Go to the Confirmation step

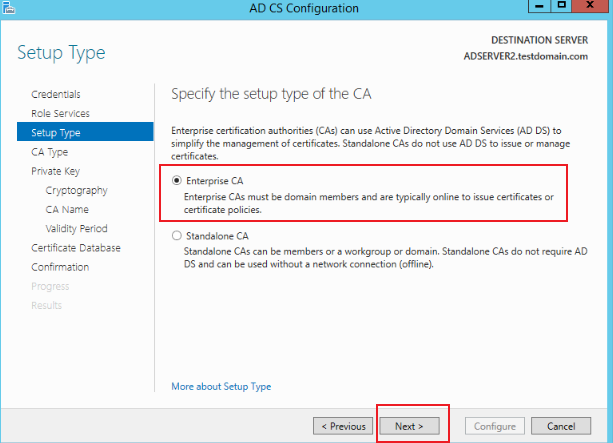pyautogui.click(x=60, y=267)
